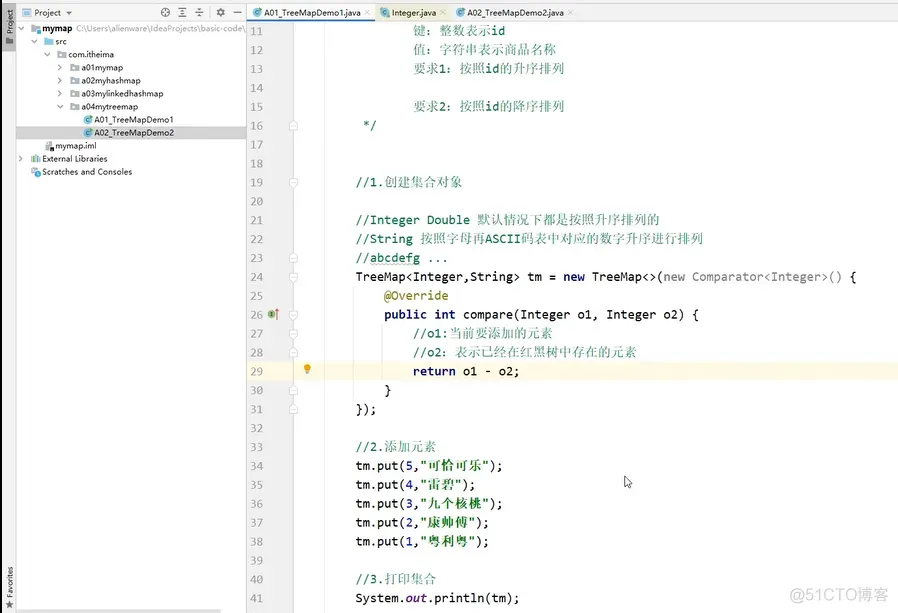
Task: Expand External Libraries node
Action: coord(21,159)
